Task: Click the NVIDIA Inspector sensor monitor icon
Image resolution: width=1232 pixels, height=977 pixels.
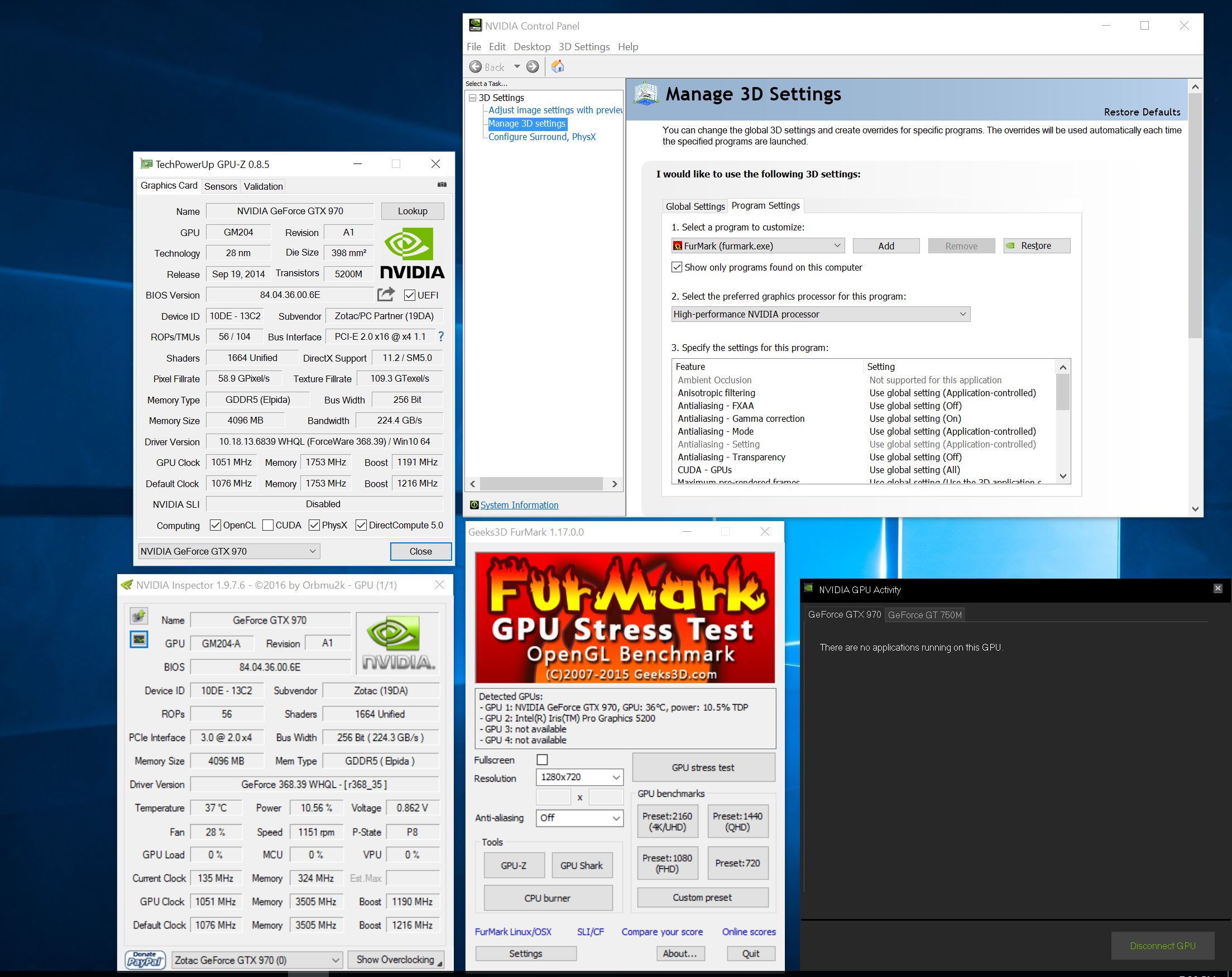Action: pyautogui.click(x=139, y=639)
